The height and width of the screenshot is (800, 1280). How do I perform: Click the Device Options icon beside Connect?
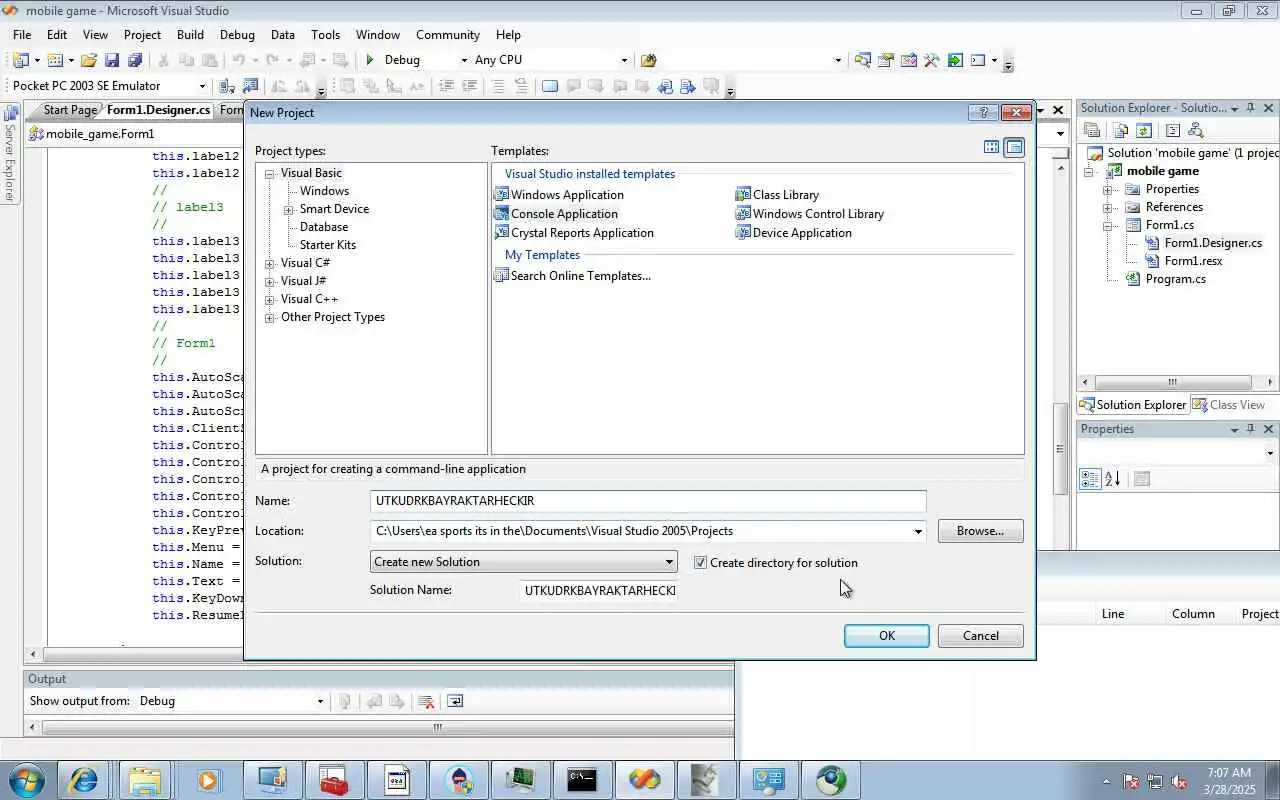(x=250, y=86)
